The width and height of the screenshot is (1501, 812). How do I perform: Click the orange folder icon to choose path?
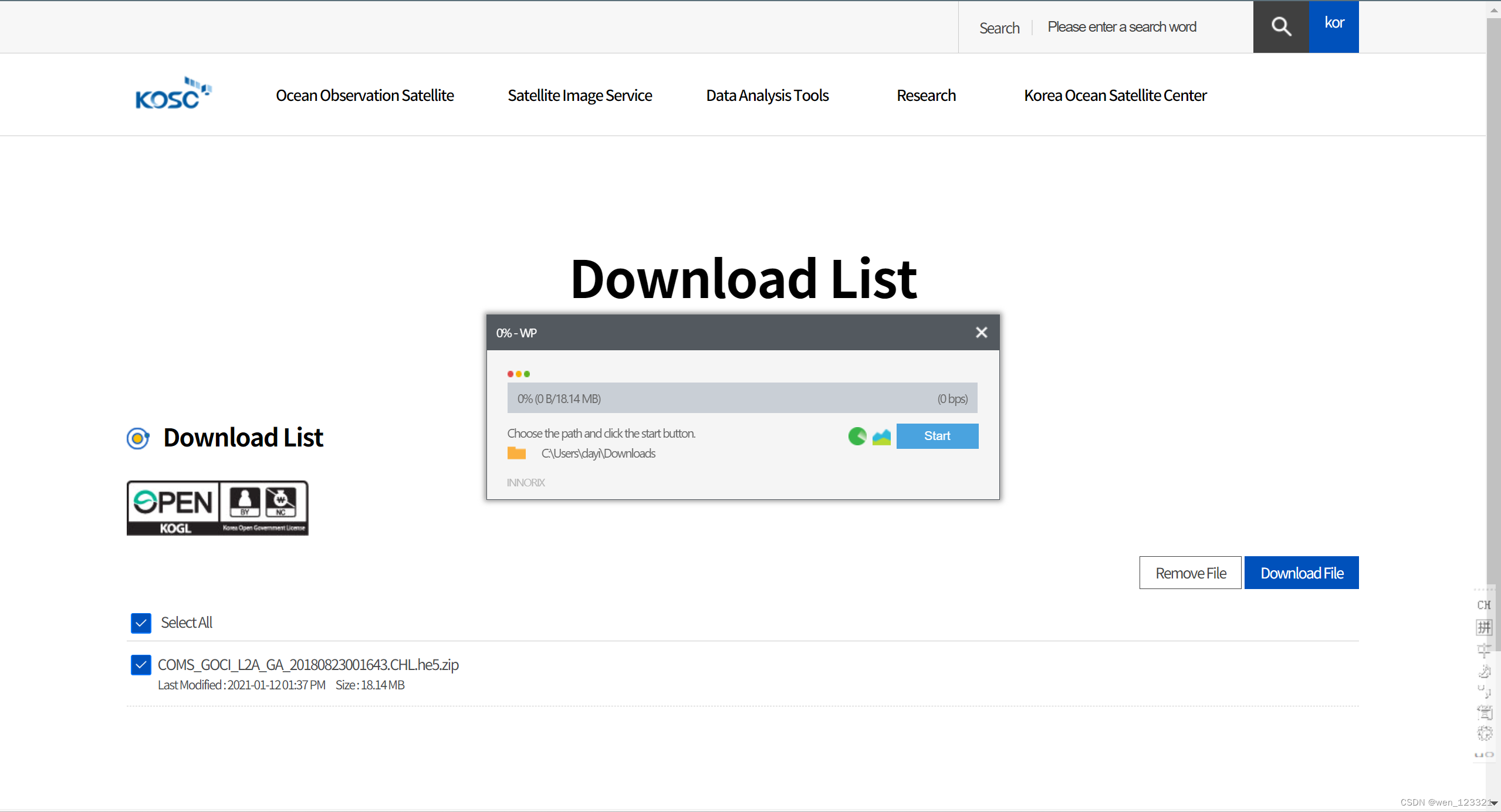pos(516,453)
